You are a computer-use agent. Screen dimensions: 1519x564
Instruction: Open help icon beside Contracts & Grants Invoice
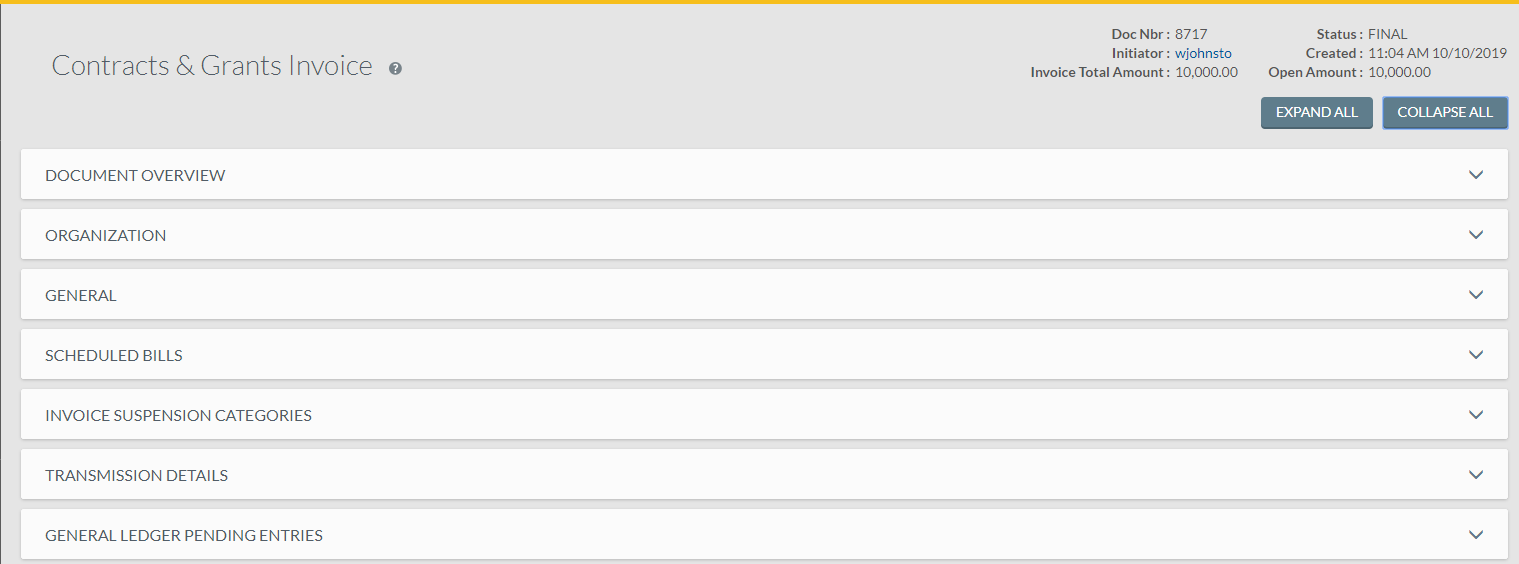pyautogui.click(x=395, y=69)
